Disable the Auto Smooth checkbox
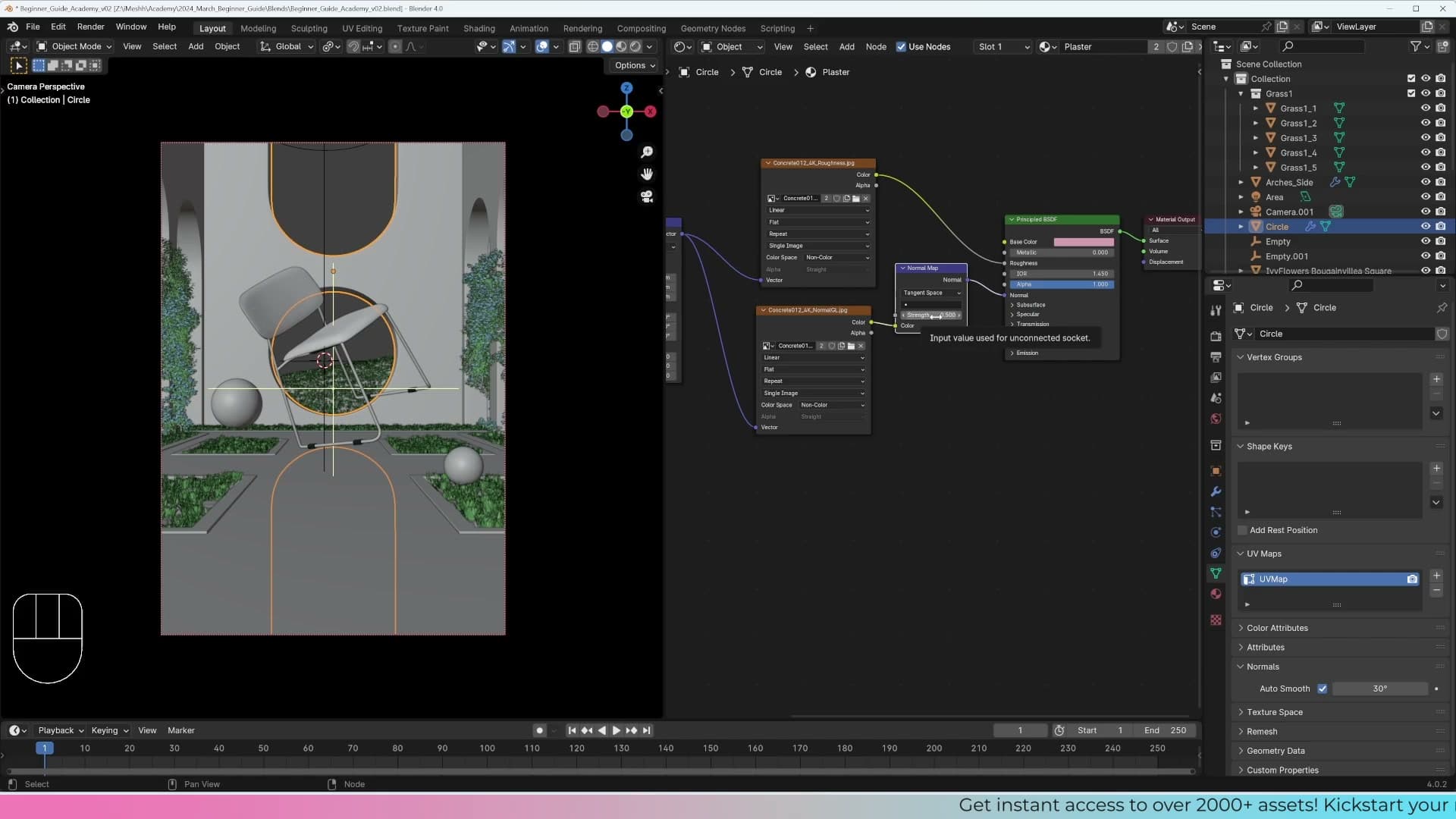This screenshot has width=1456, height=819. [1323, 689]
